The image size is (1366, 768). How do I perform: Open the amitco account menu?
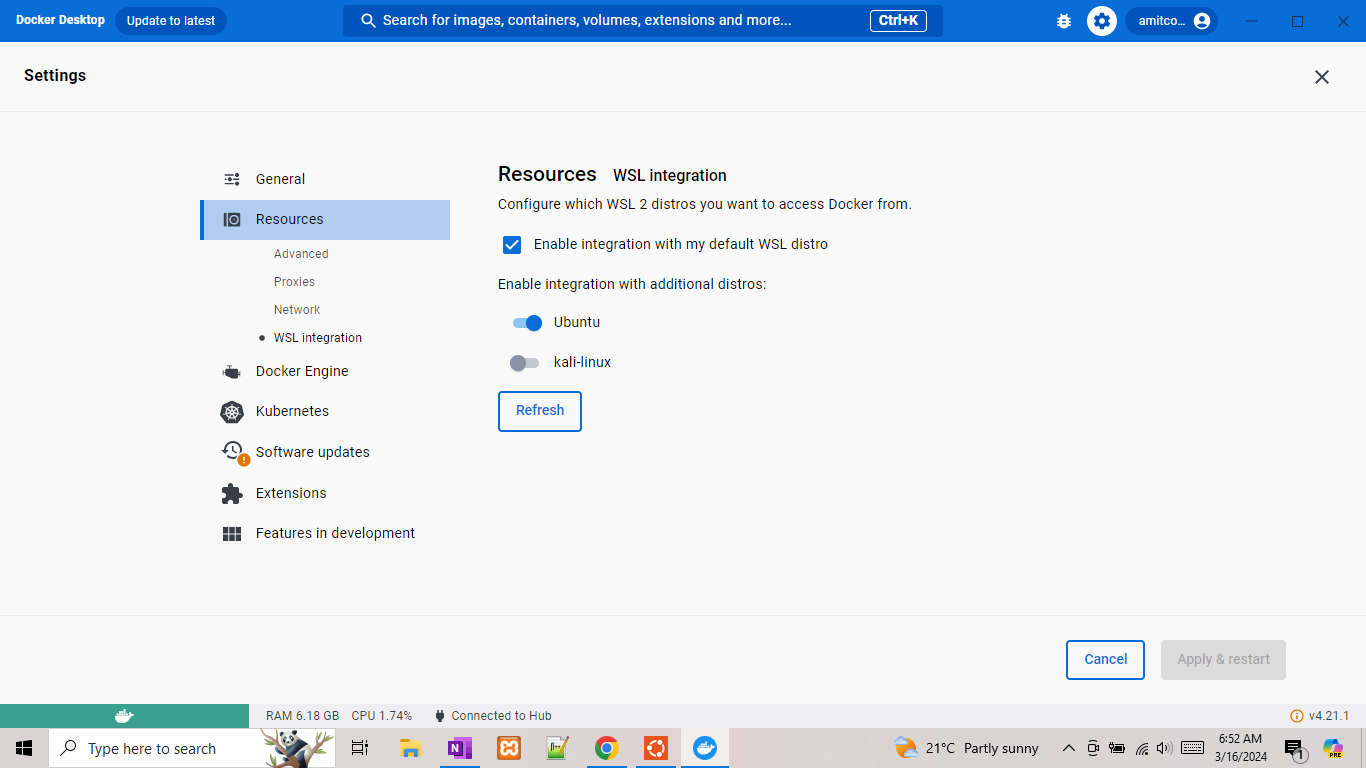click(x=1172, y=21)
